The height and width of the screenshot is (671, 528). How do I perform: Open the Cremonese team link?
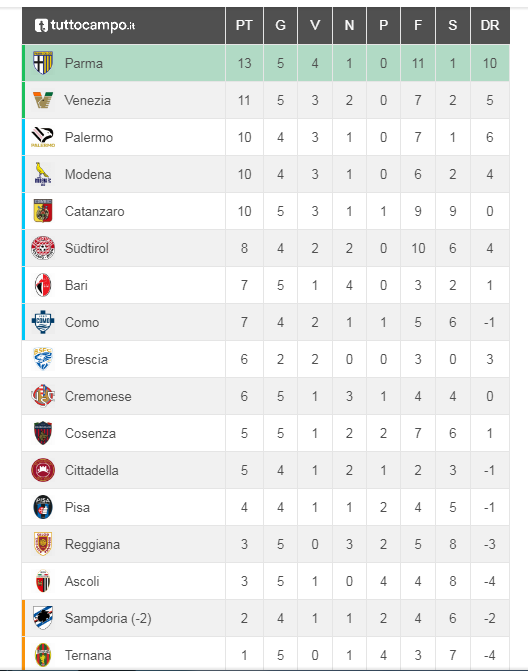tap(98, 396)
